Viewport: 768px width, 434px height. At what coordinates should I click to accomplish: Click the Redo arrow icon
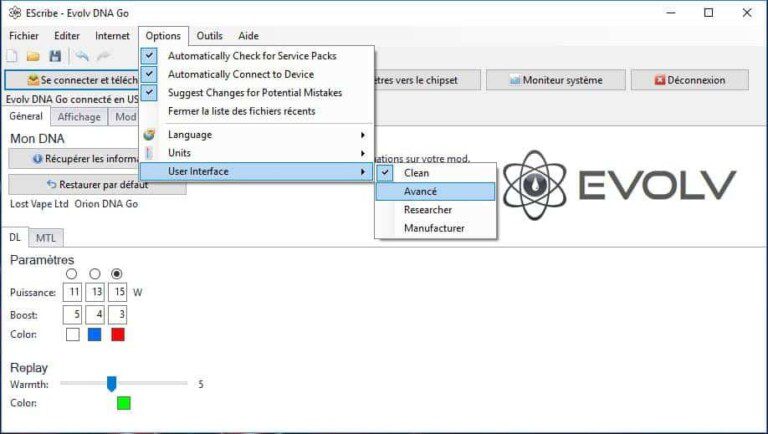pos(103,56)
